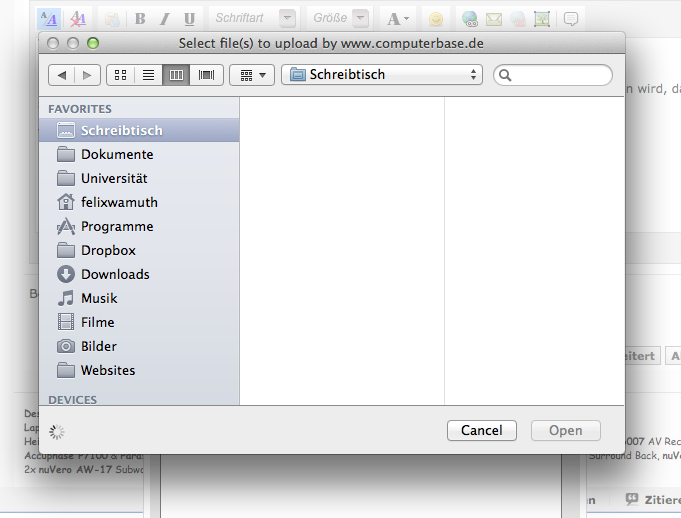681x518 pixels.
Task: Click the switch editor mode icon
Action: [x=49, y=19]
